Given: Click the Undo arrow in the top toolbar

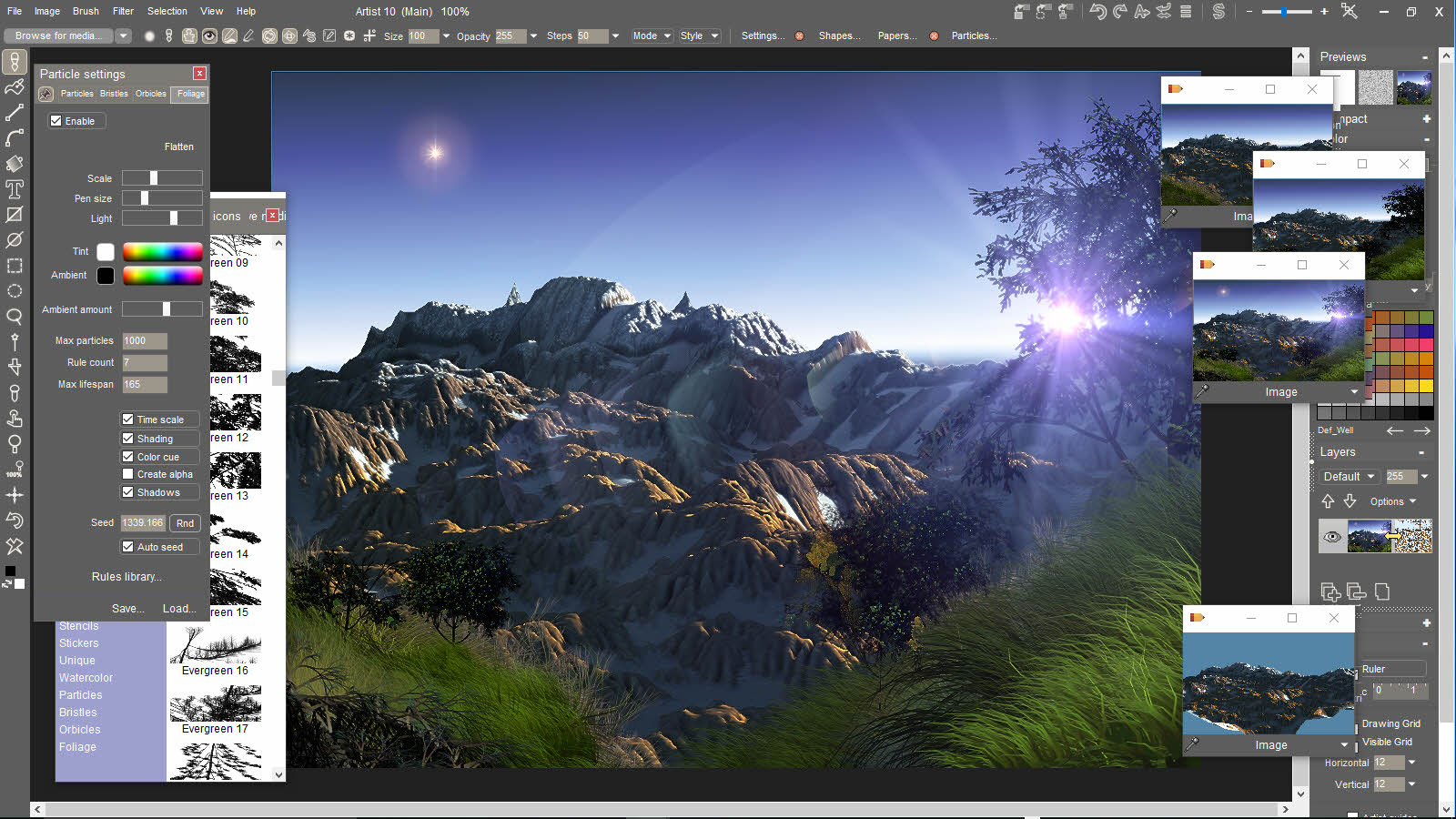Looking at the screenshot, I should click(1097, 11).
